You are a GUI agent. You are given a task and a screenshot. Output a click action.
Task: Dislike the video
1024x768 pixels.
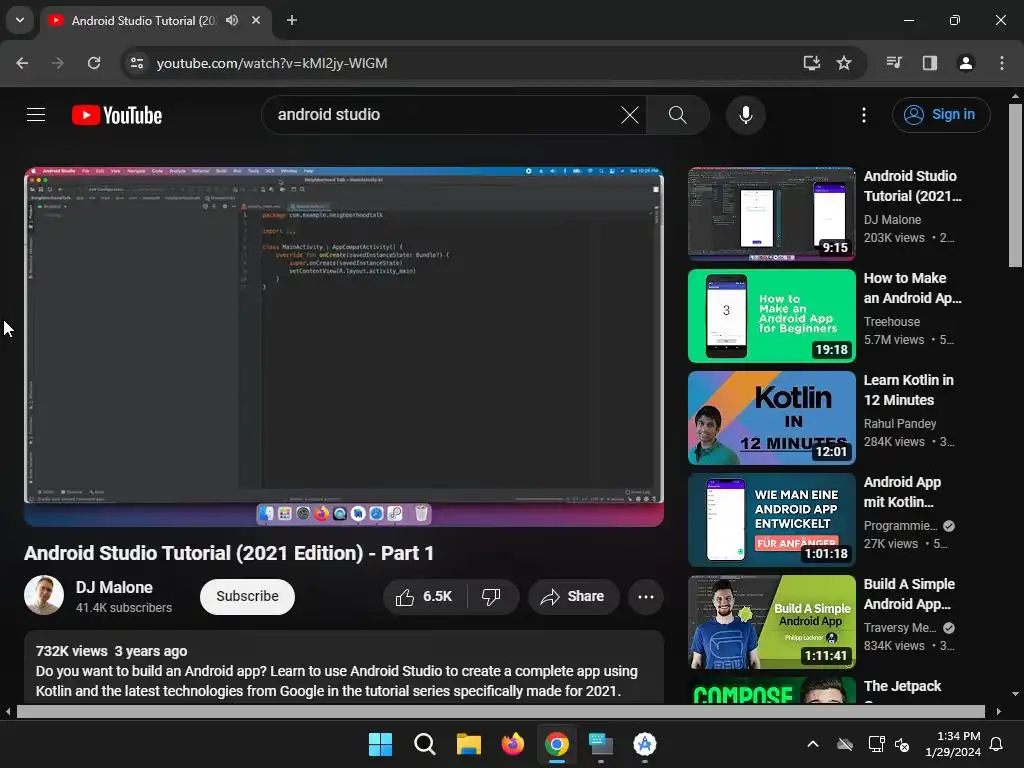[491, 596]
